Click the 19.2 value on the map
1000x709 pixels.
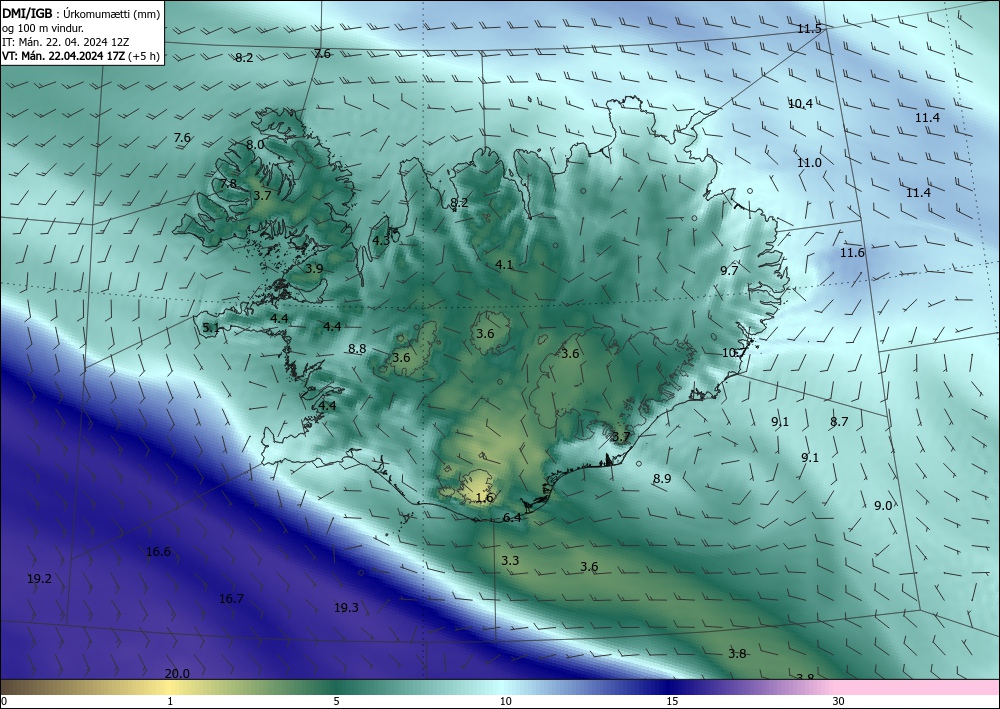(39, 579)
